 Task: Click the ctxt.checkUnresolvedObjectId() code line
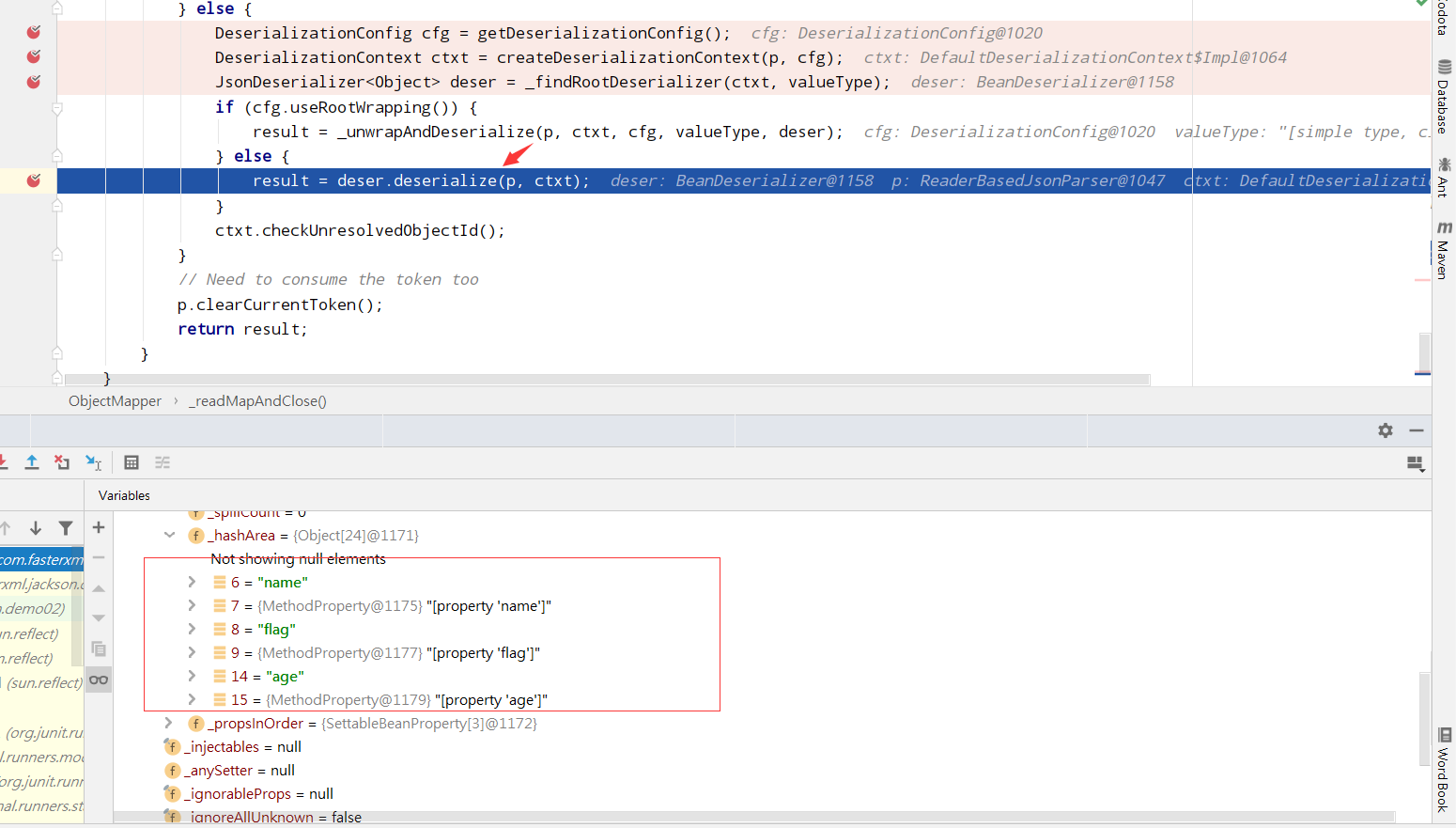(x=360, y=230)
